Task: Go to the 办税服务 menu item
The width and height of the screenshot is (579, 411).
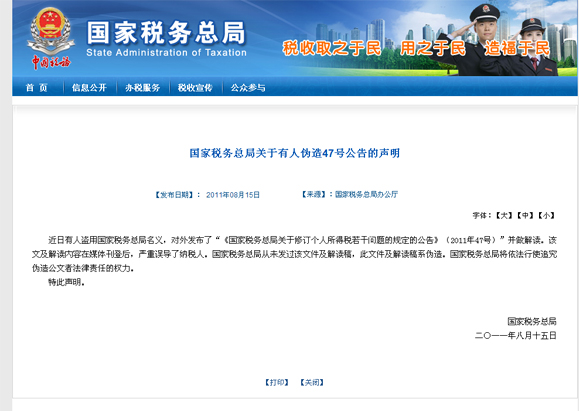Action: (142, 88)
